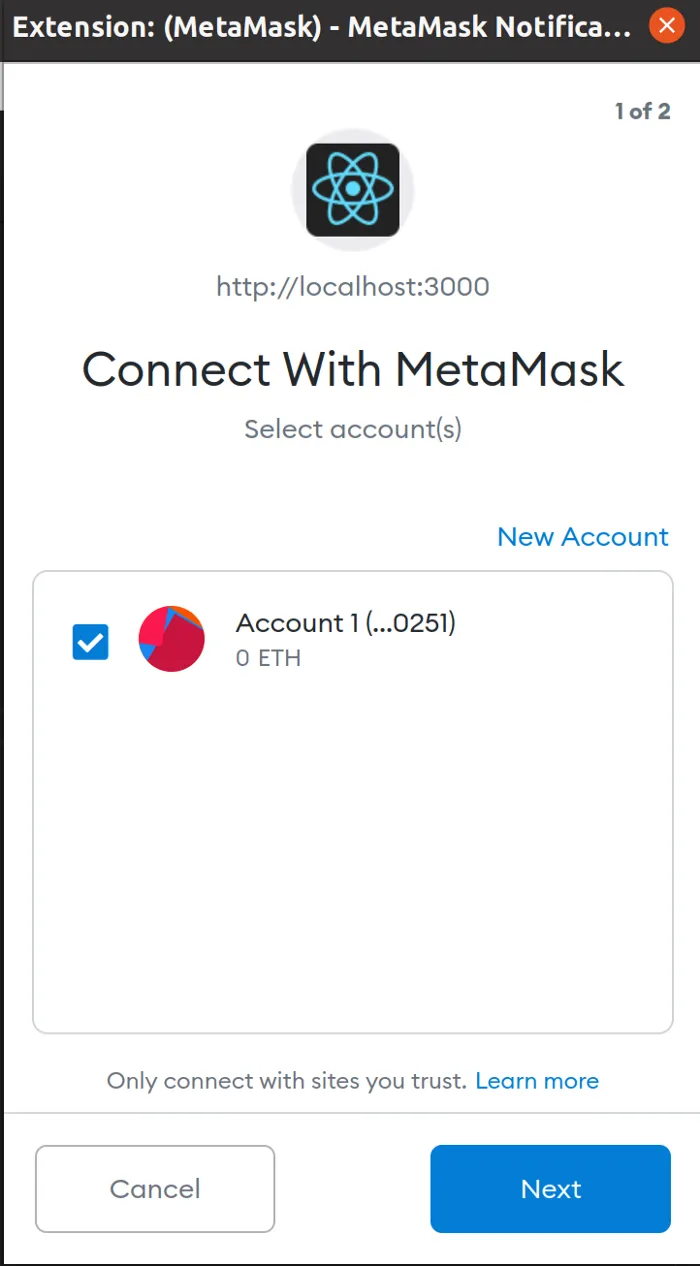Click the 0 ETH balance label

(267, 658)
